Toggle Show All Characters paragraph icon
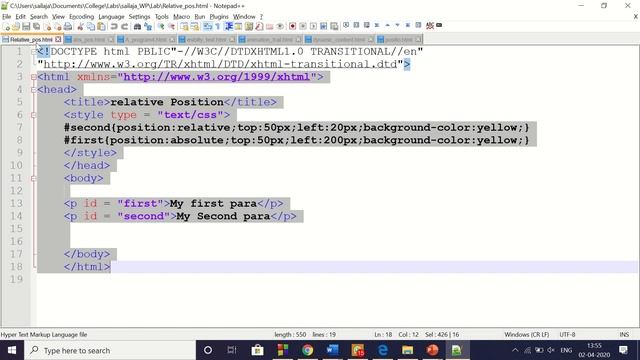Screen dimensions: 640x360 (218, 27)
